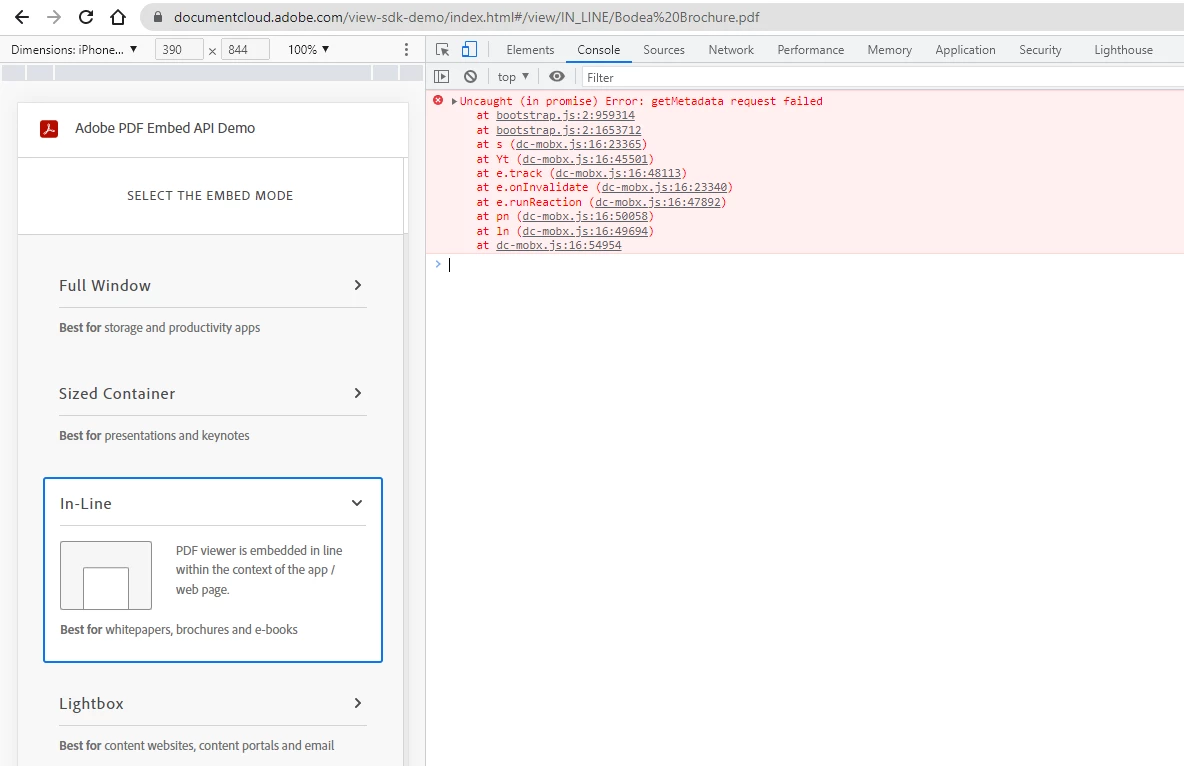Activate the inspect element picker icon

[442, 49]
